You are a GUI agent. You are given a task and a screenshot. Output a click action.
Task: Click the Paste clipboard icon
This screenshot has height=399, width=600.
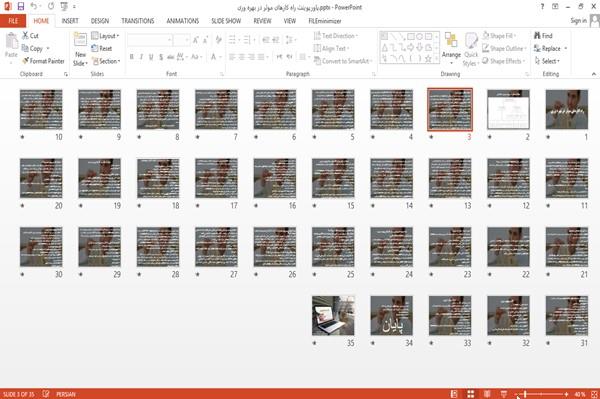coord(11,41)
